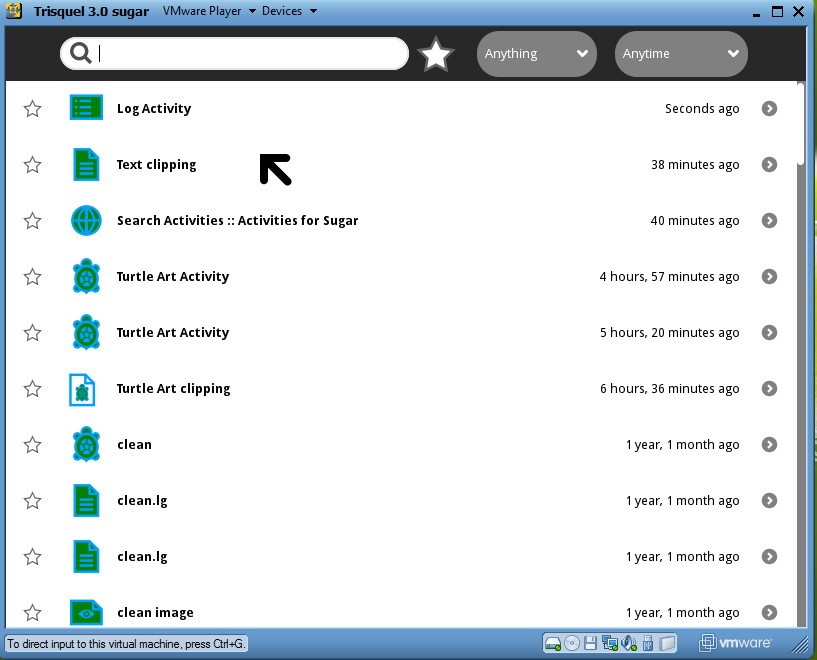817x660 pixels.
Task: Open the Devices menu
Action: (x=289, y=11)
